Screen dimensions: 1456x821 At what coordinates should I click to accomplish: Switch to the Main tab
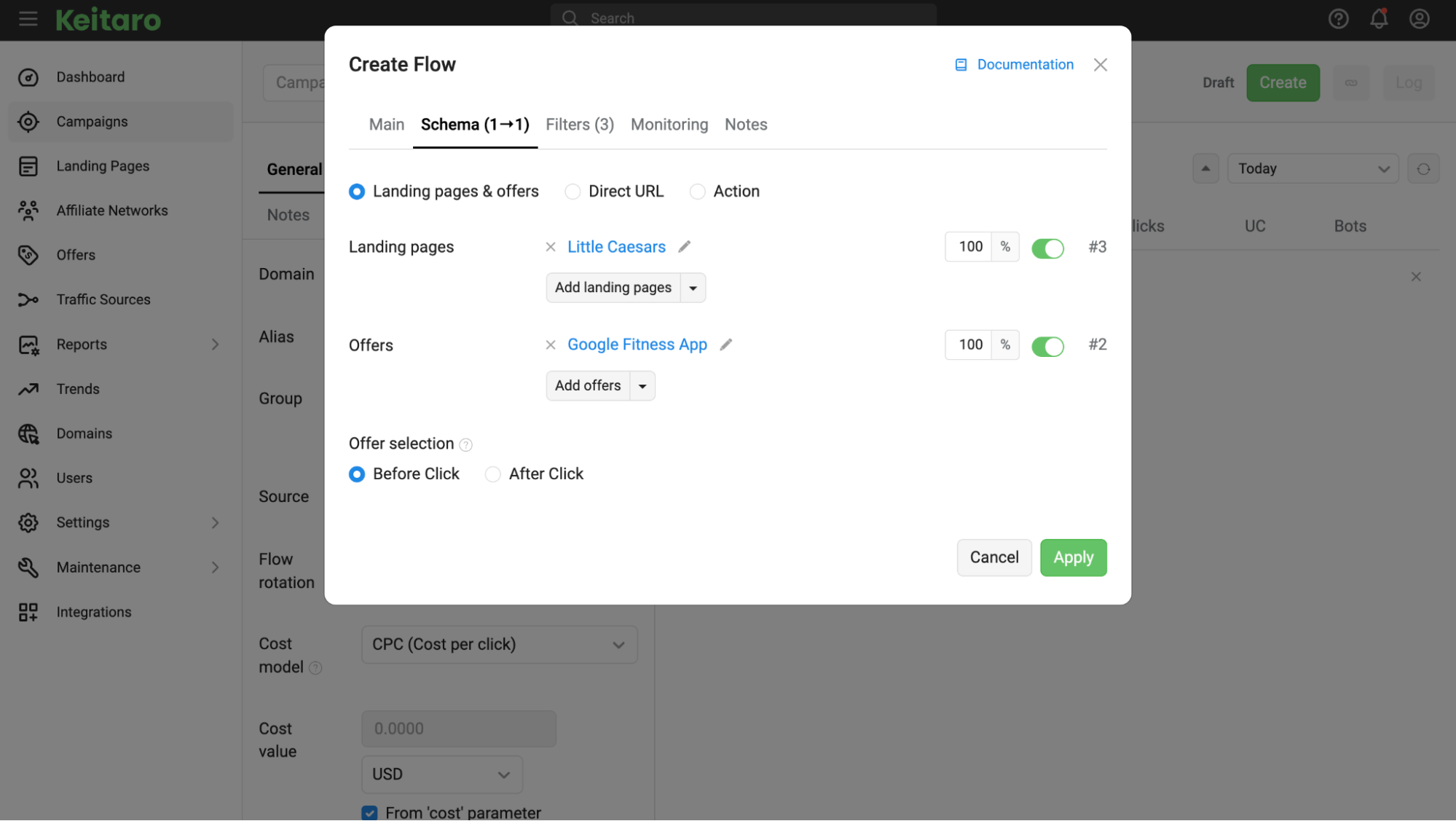(x=387, y=125)
